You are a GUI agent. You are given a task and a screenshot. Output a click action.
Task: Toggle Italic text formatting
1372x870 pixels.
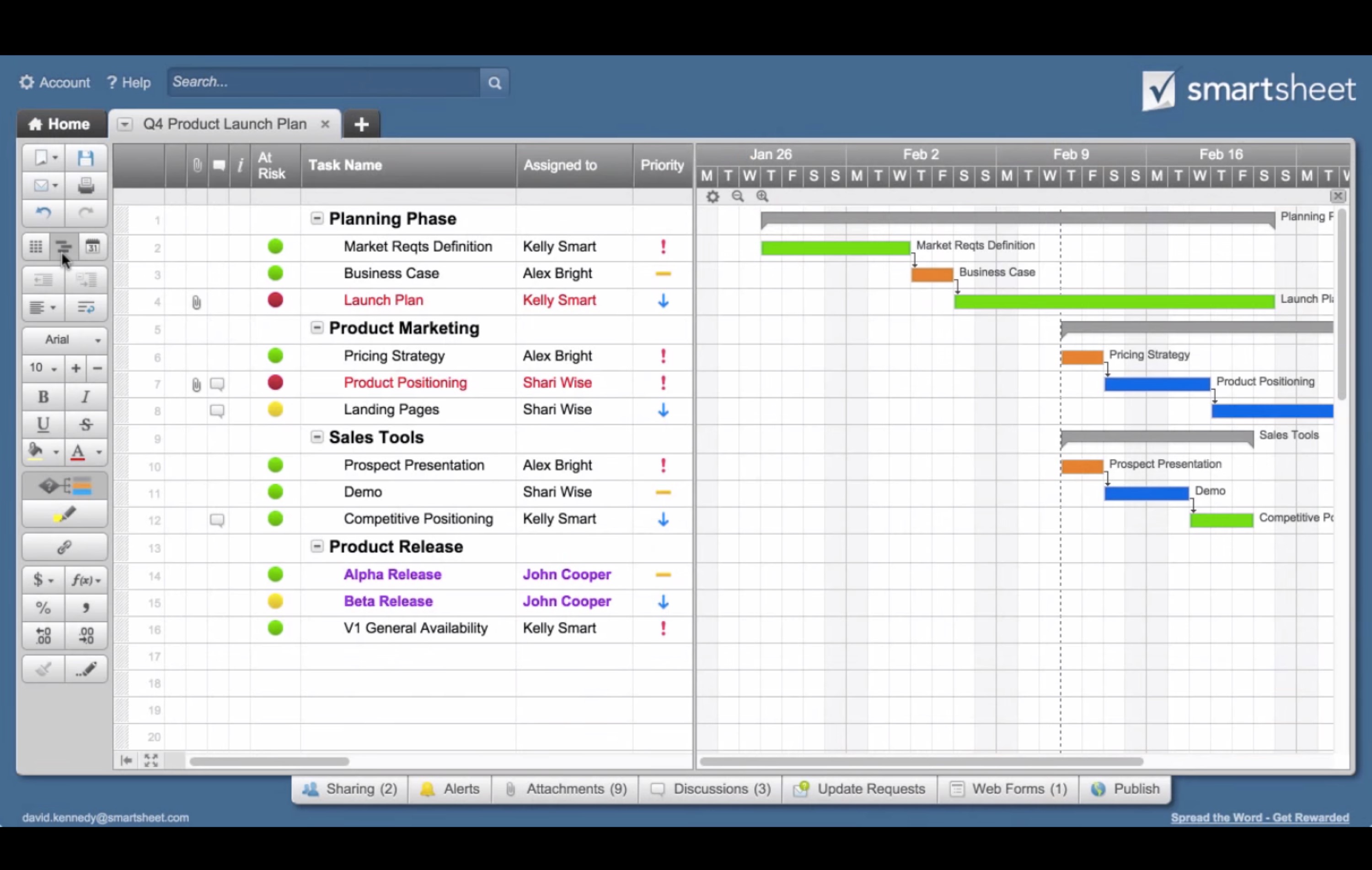coord(86,397)
